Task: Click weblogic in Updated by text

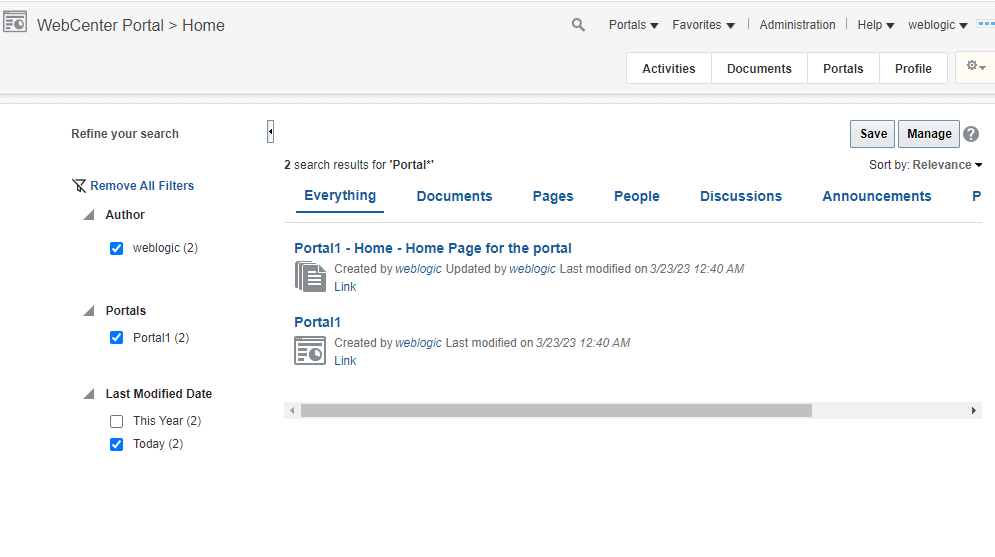Action: (532, 269)
